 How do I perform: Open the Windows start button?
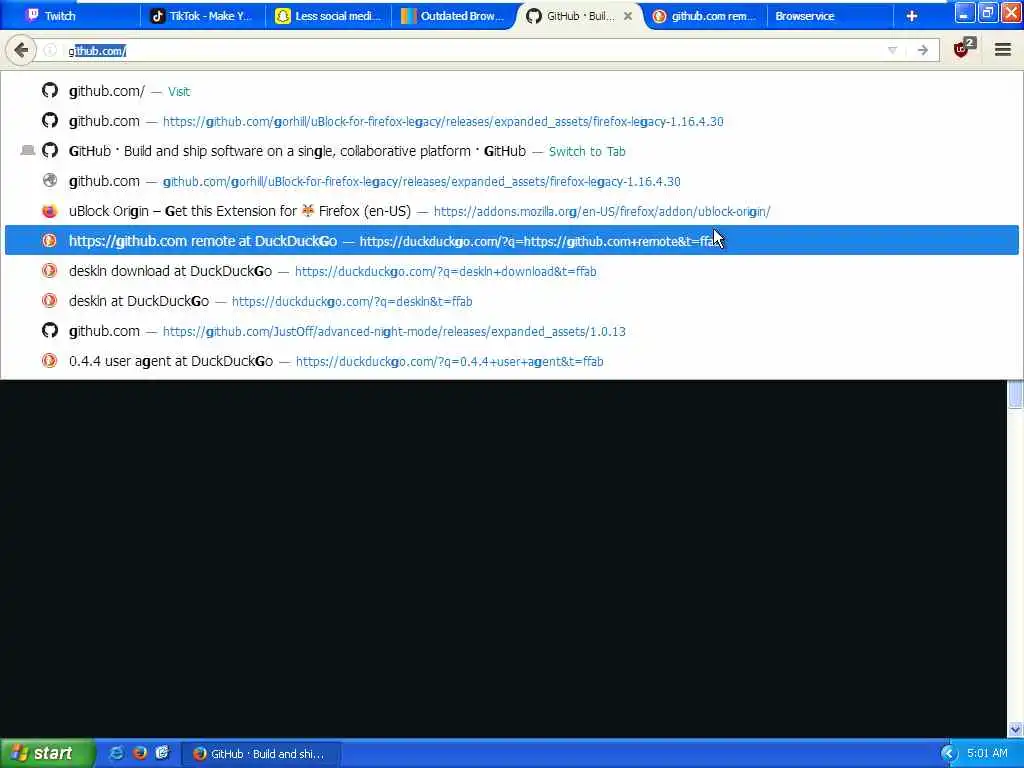pyautogui.click(x=47, y=753)
